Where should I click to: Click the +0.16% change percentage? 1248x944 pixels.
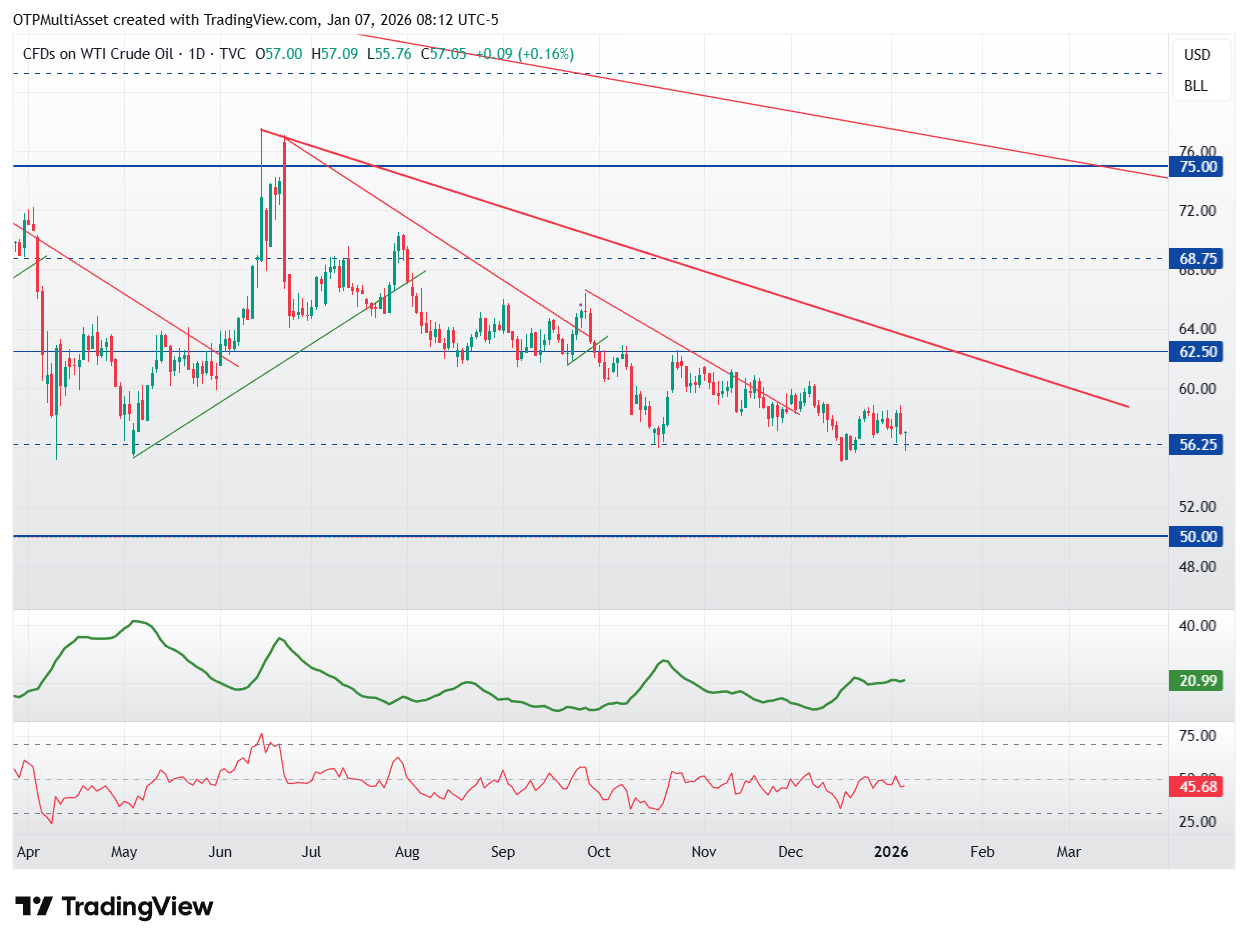point(547,54)
